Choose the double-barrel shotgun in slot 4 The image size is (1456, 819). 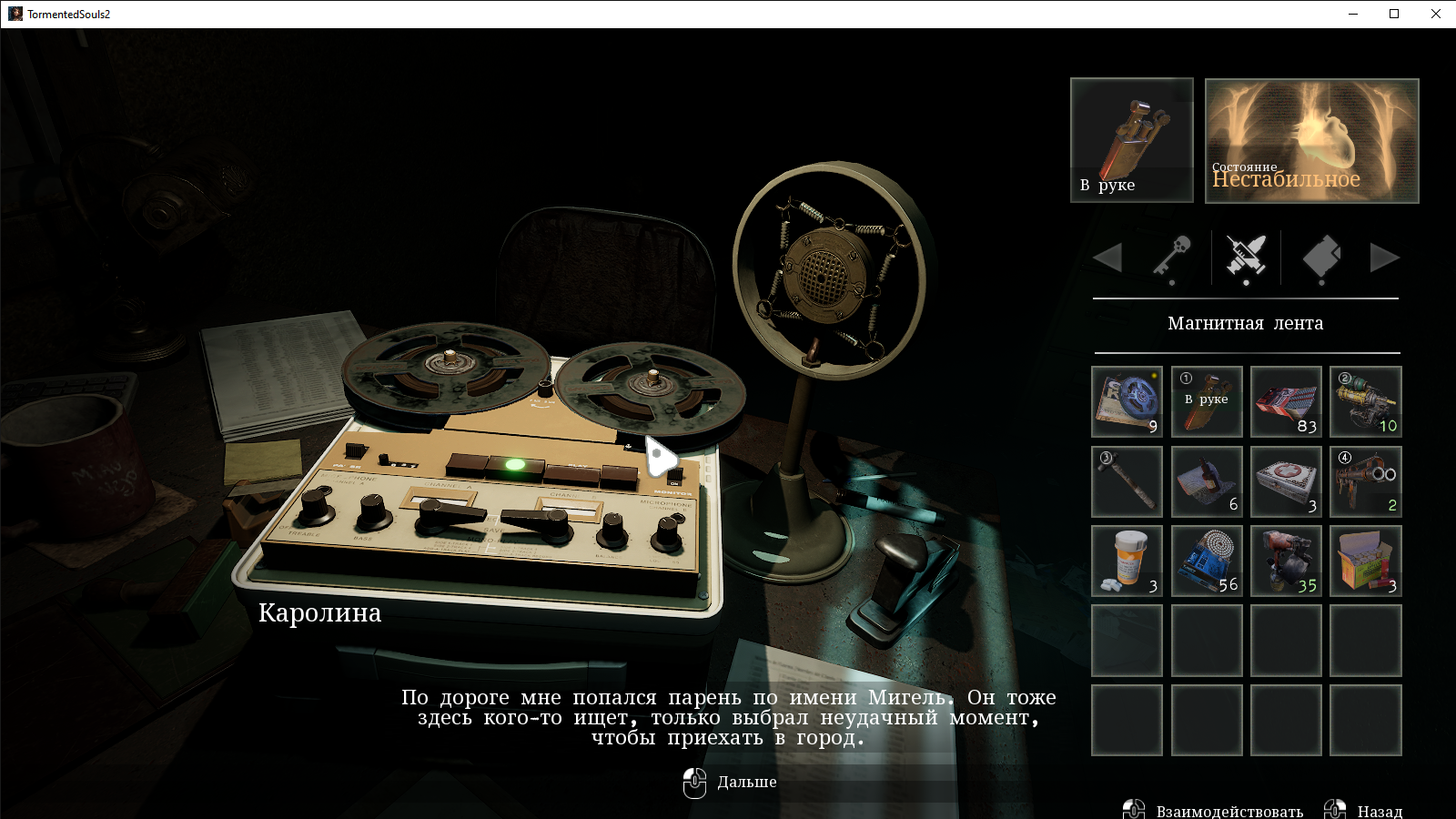pos(1366,481)
